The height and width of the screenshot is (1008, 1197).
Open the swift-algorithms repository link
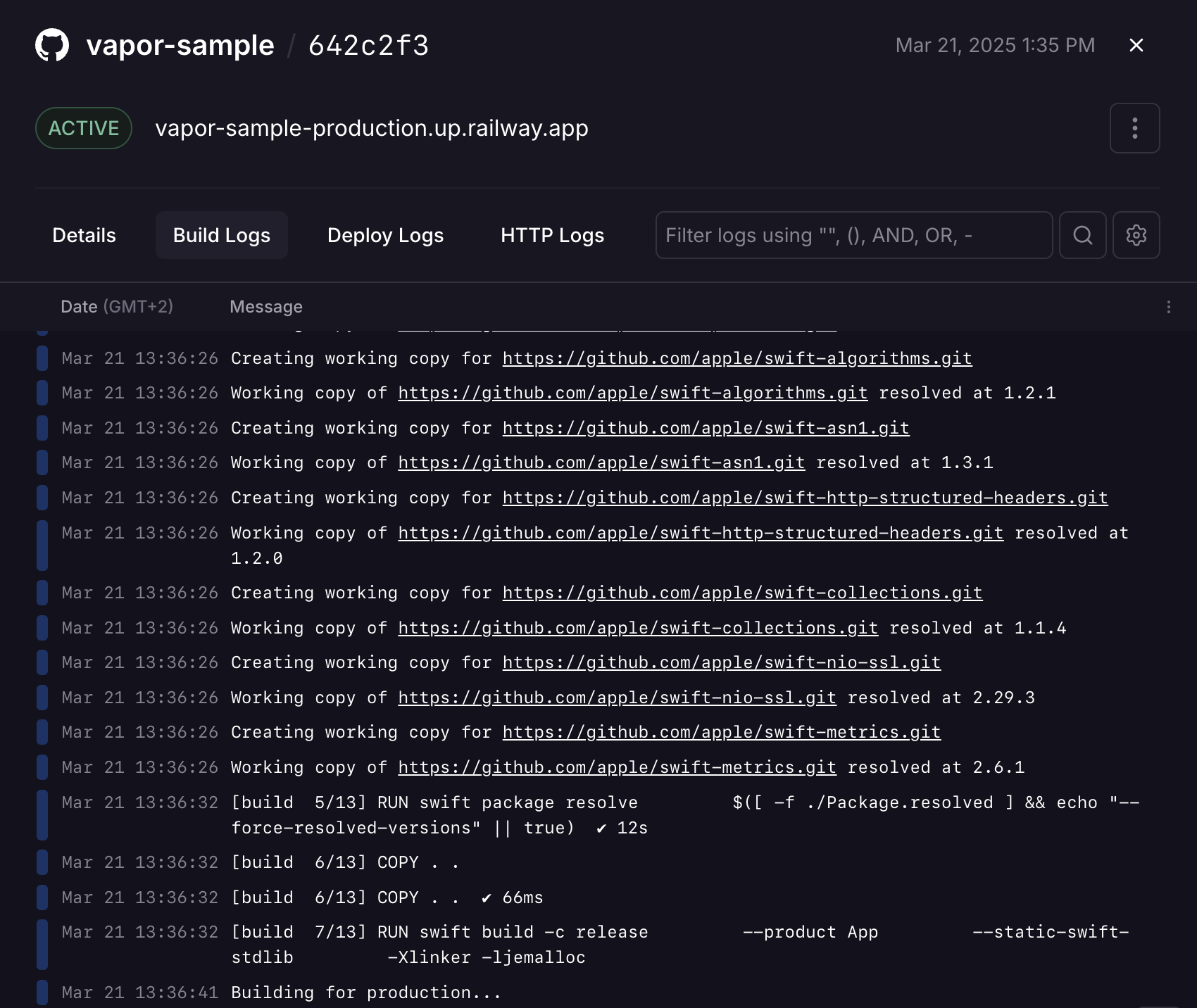click(737, 358)
